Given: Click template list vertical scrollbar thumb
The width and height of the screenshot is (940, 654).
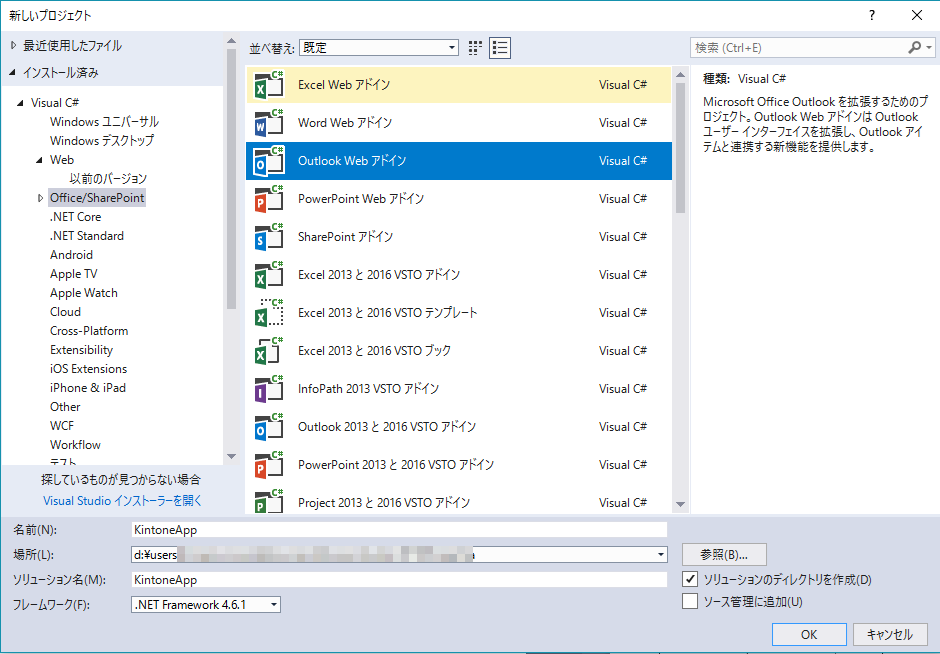Looking at the screenshot, I should (680, 147).
